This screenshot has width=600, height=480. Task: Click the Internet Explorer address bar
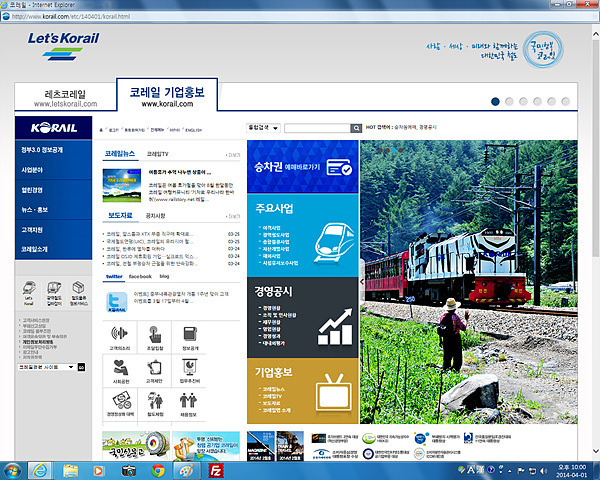[x=302, y=16]
